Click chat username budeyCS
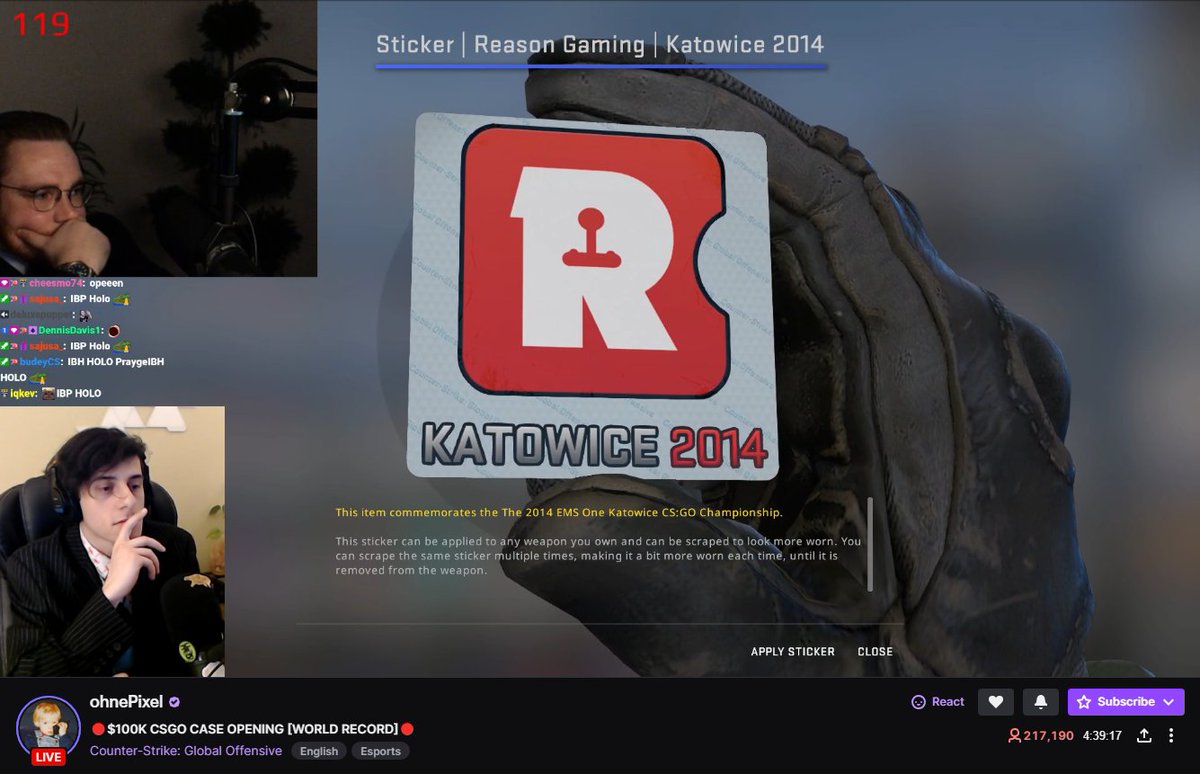This screenshot has width=1200, height=774. click(38, 362)
